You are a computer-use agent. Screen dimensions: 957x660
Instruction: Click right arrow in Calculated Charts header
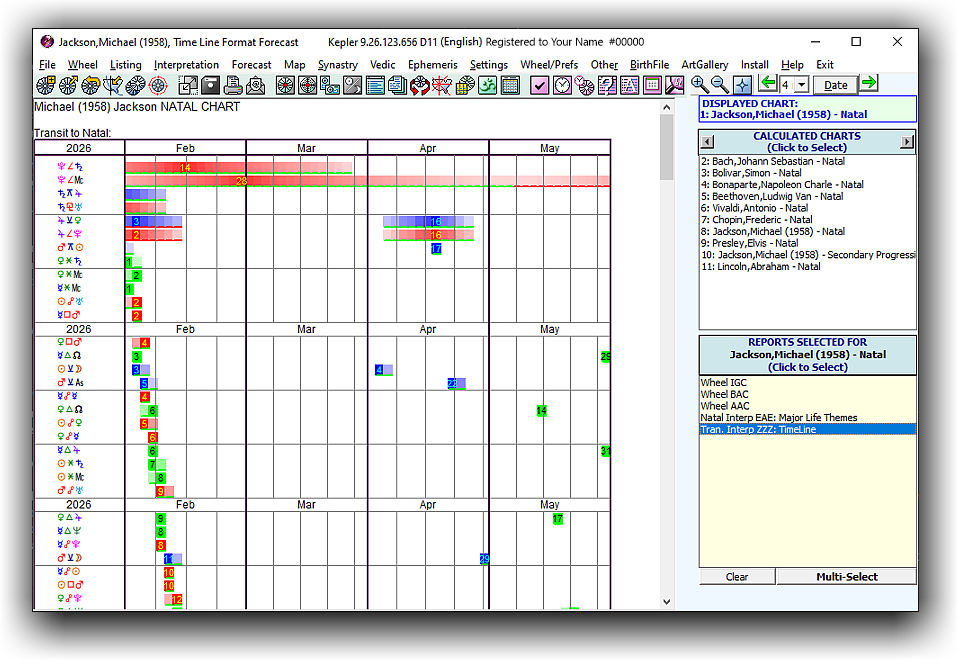tap(907, 142)
